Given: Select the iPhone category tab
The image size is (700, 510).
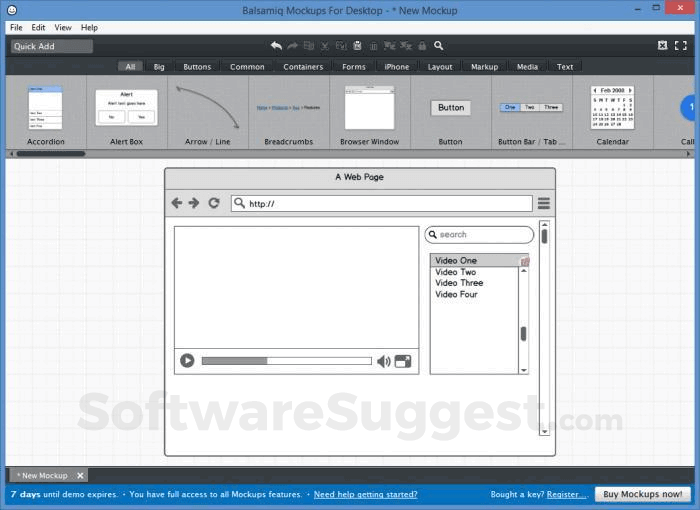Looking at the screenshot, I should click(x=397, y=67).
